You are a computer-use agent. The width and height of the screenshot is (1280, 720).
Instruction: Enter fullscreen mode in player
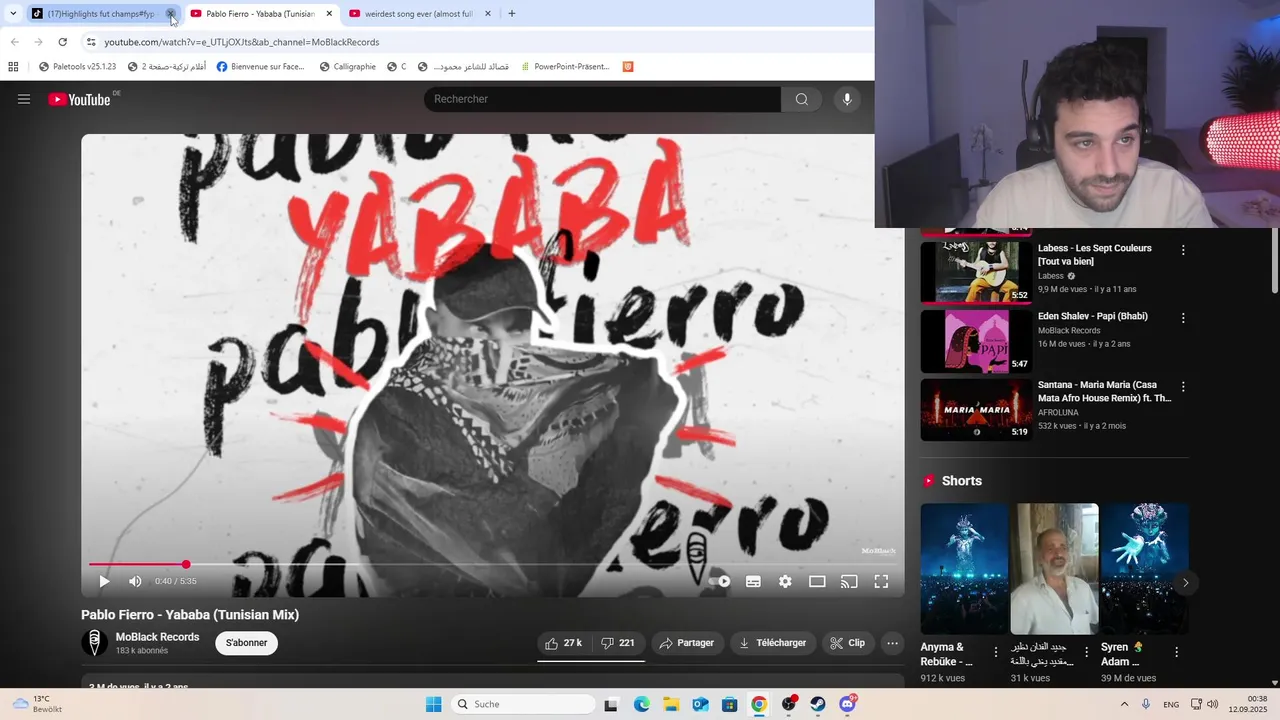[x=881, y=581]
